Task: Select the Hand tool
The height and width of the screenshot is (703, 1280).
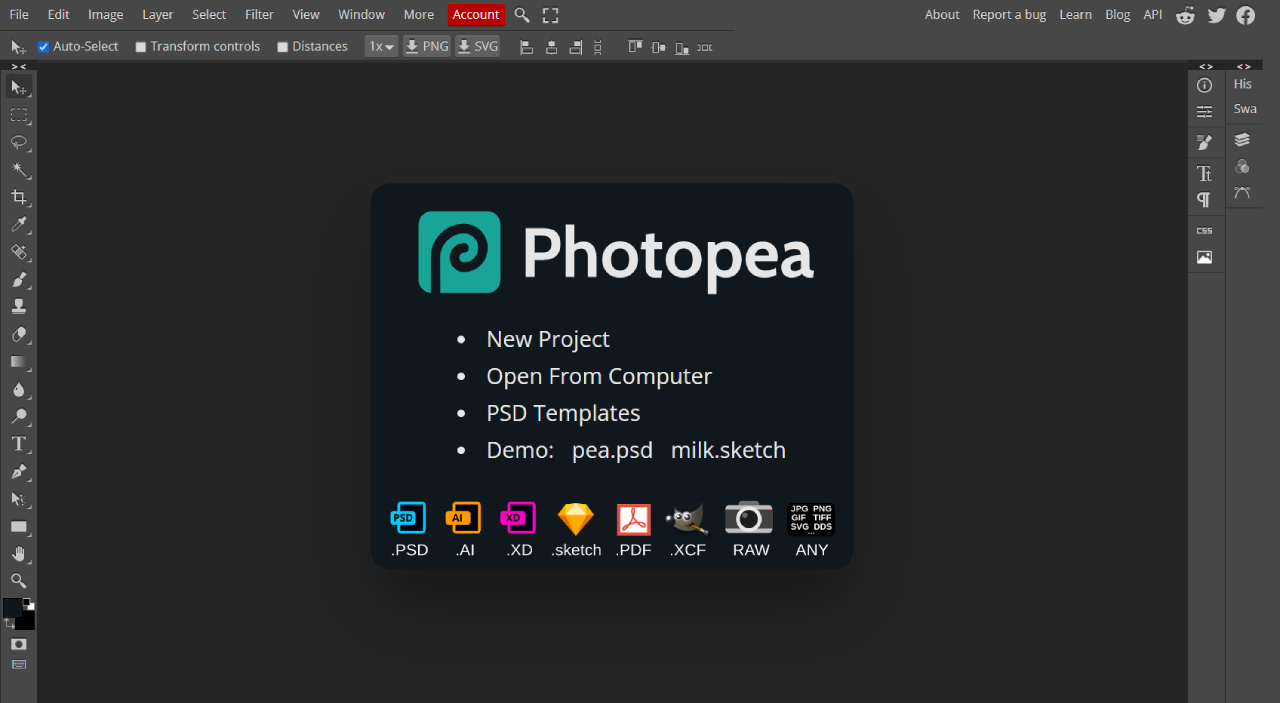Action: pos(18,553)
